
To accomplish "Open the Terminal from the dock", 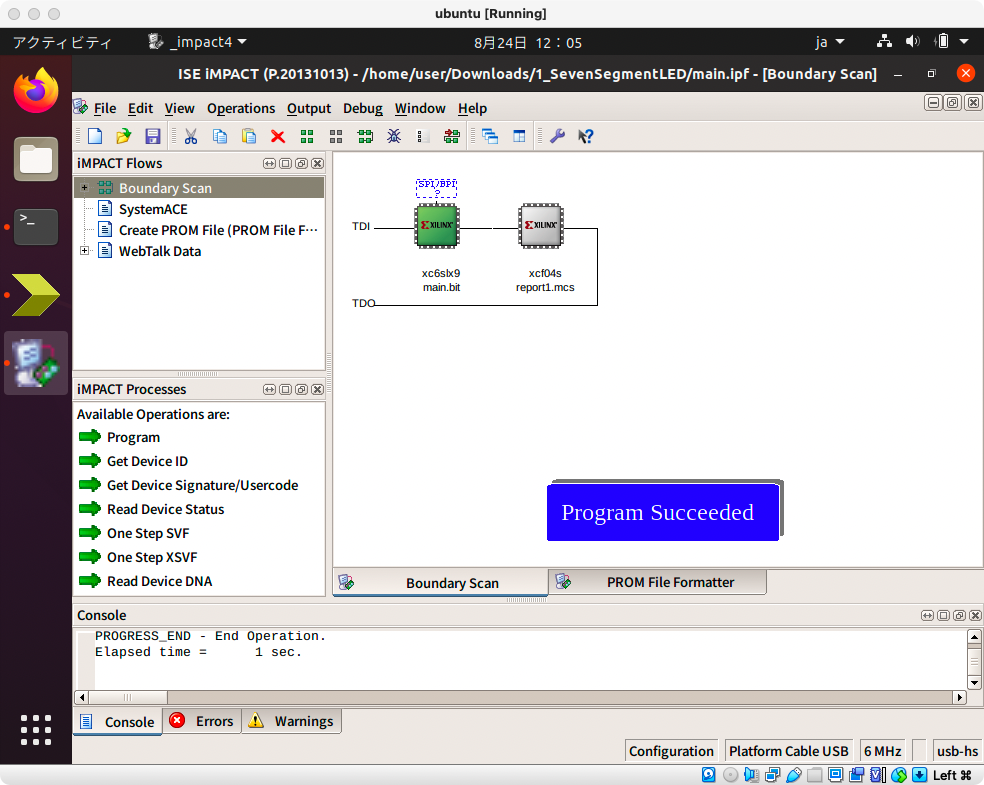I will [36, 227].
